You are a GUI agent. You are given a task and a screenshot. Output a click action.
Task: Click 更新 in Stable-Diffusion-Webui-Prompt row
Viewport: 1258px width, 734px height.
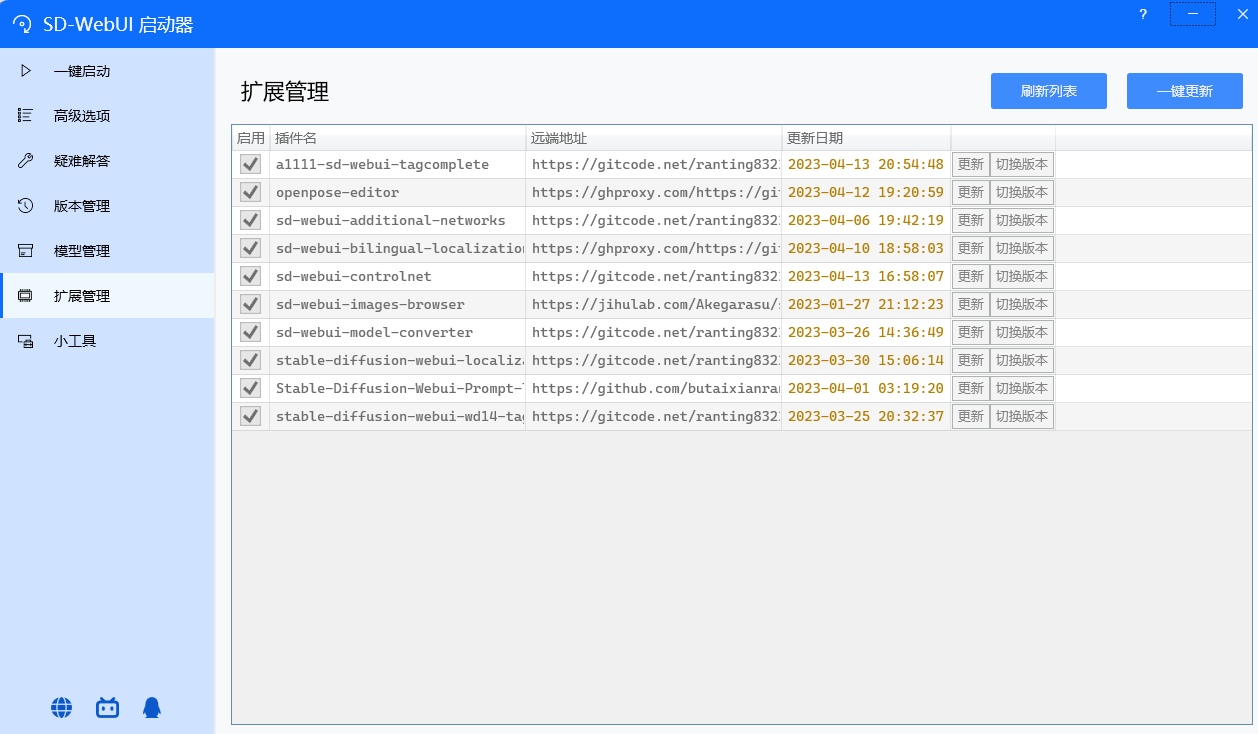click(x=971, y=388)
